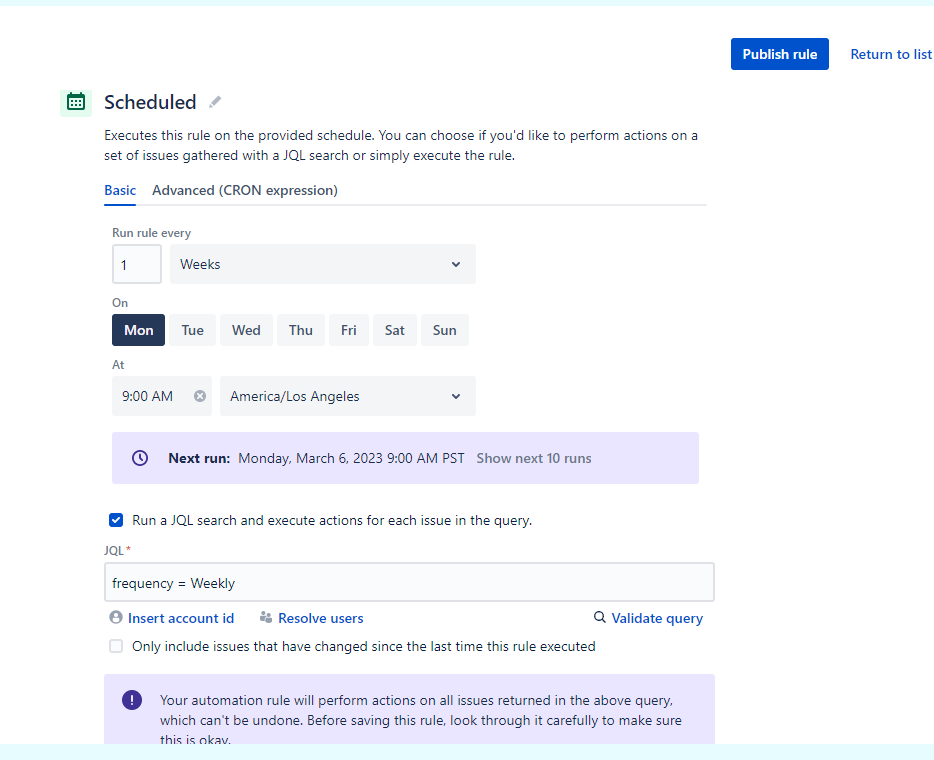
Task: Open the America/Los Angeles timezone dropdown
Action: coord(346,396)
